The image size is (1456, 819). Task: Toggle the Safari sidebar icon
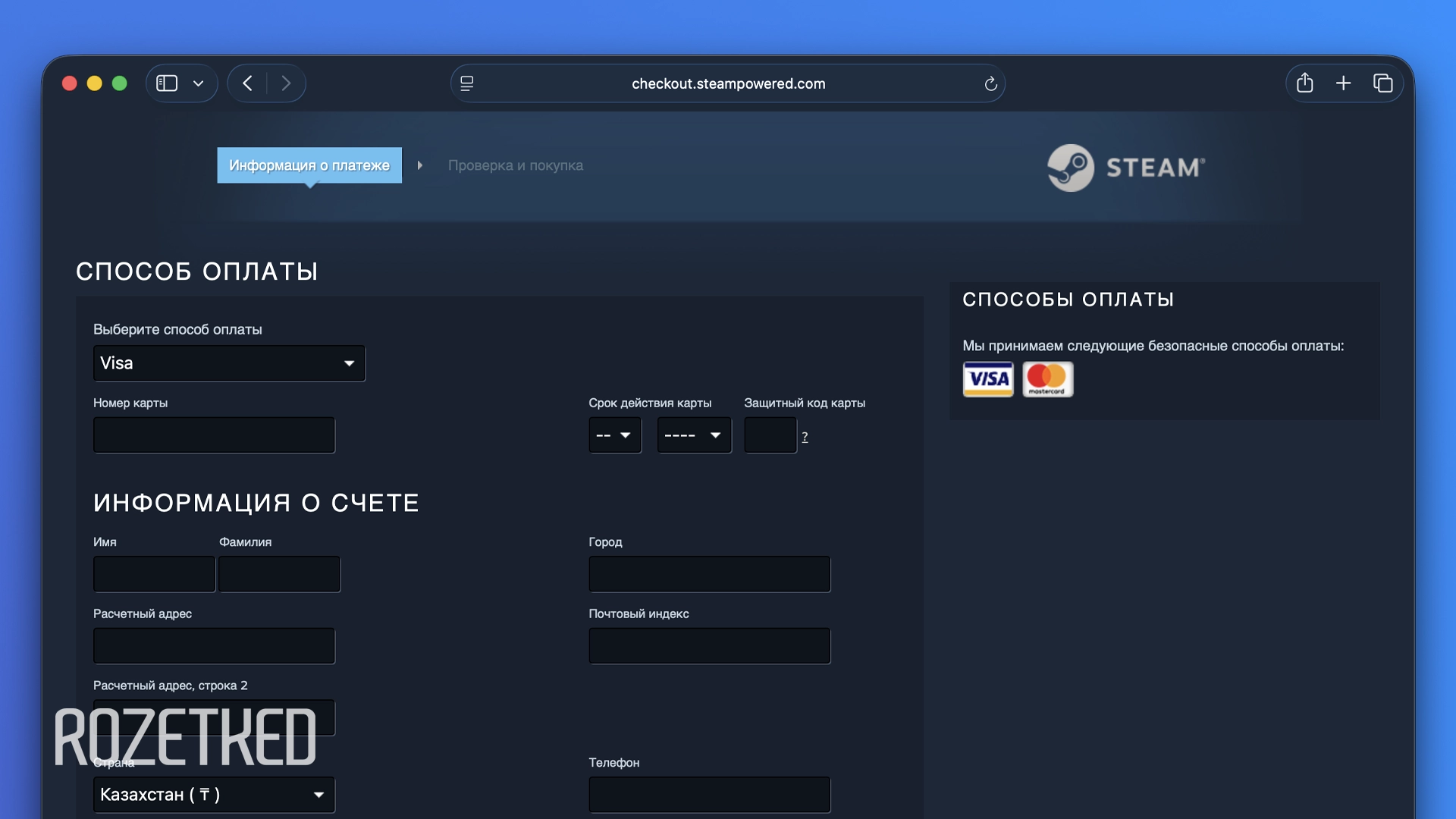[167, 83]
